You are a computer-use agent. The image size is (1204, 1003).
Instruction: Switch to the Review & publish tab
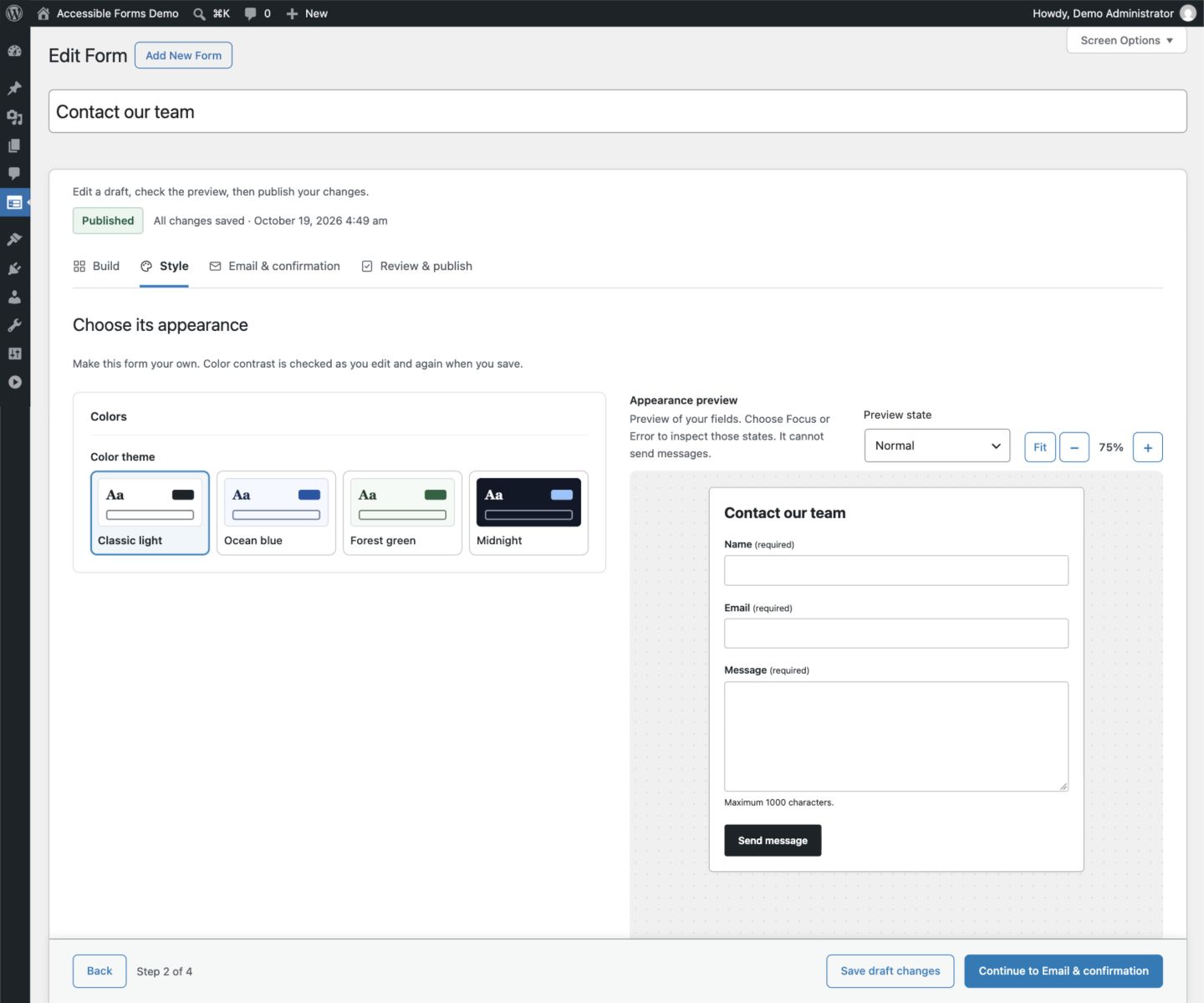click(x=416, y=266)
